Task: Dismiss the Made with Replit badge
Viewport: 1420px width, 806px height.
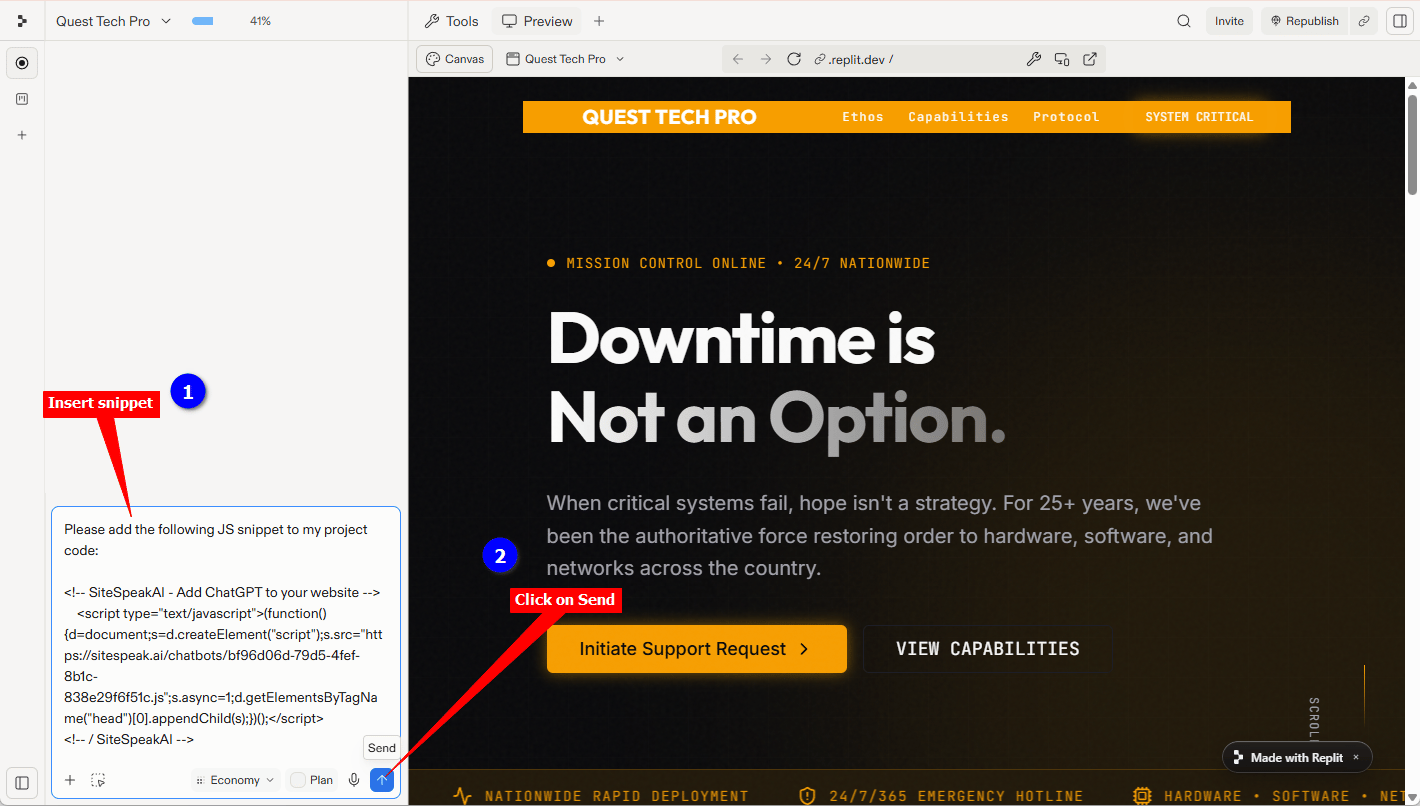Action: [1356, 757]
